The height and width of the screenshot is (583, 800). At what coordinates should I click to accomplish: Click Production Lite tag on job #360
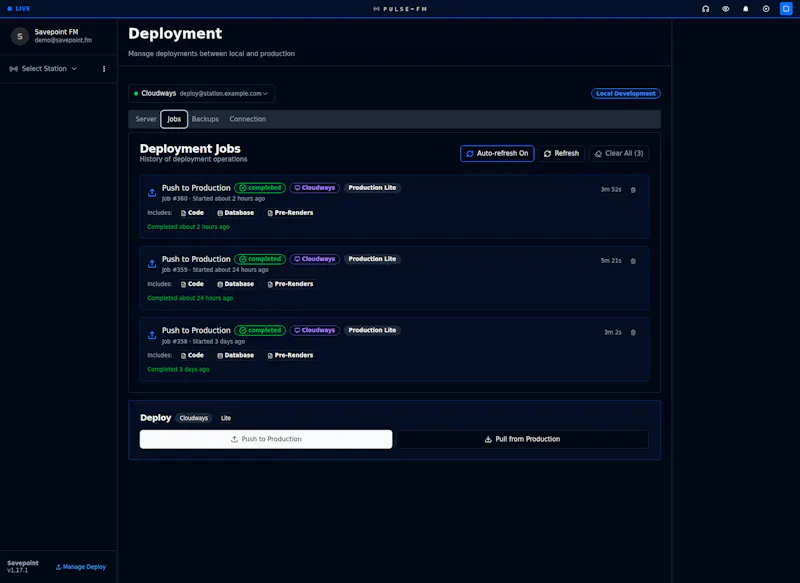point(372,188)
